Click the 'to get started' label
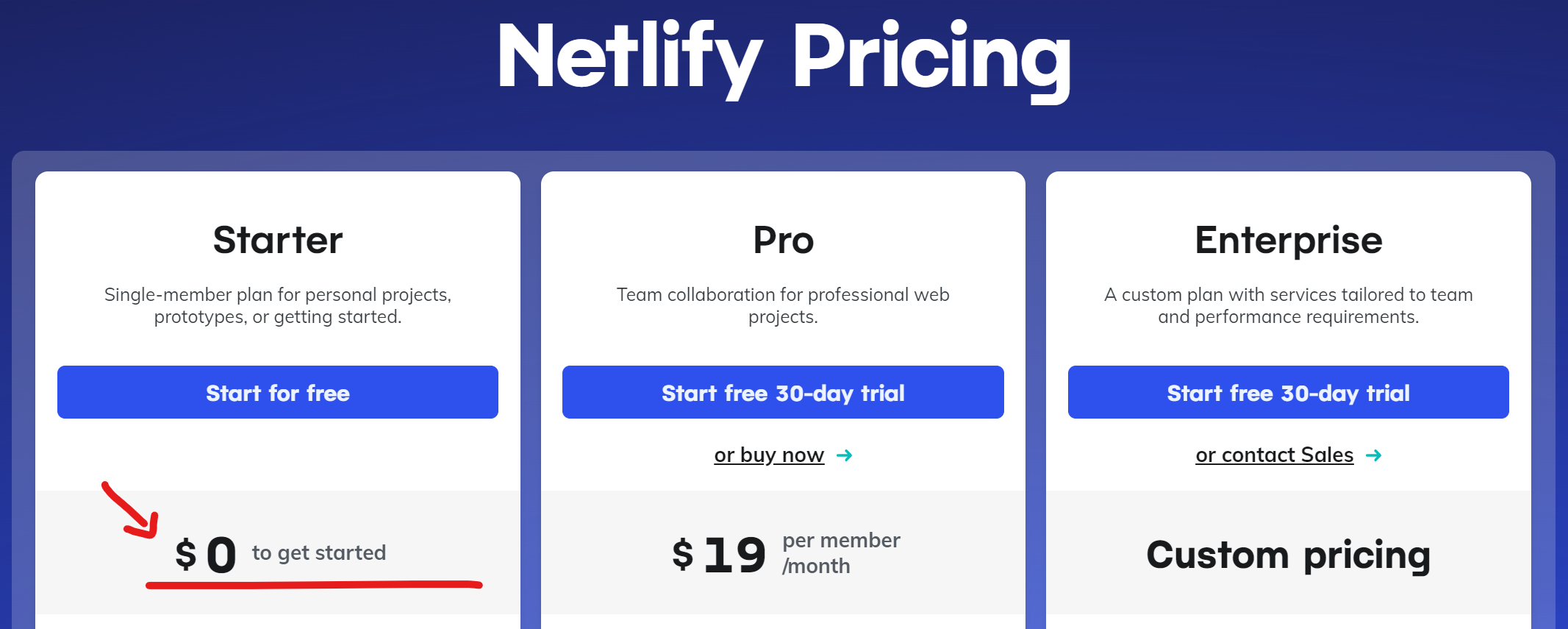 [x=319, y=552]
